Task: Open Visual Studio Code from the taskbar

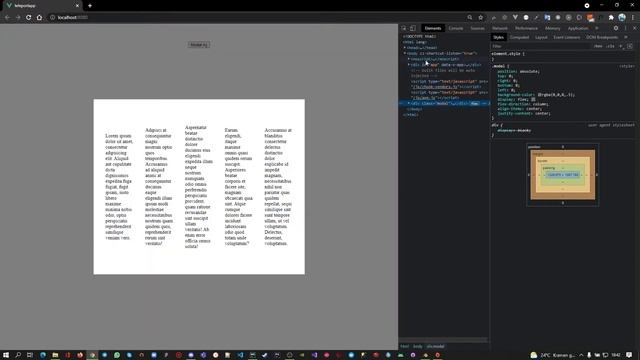Action: (240, 355)
